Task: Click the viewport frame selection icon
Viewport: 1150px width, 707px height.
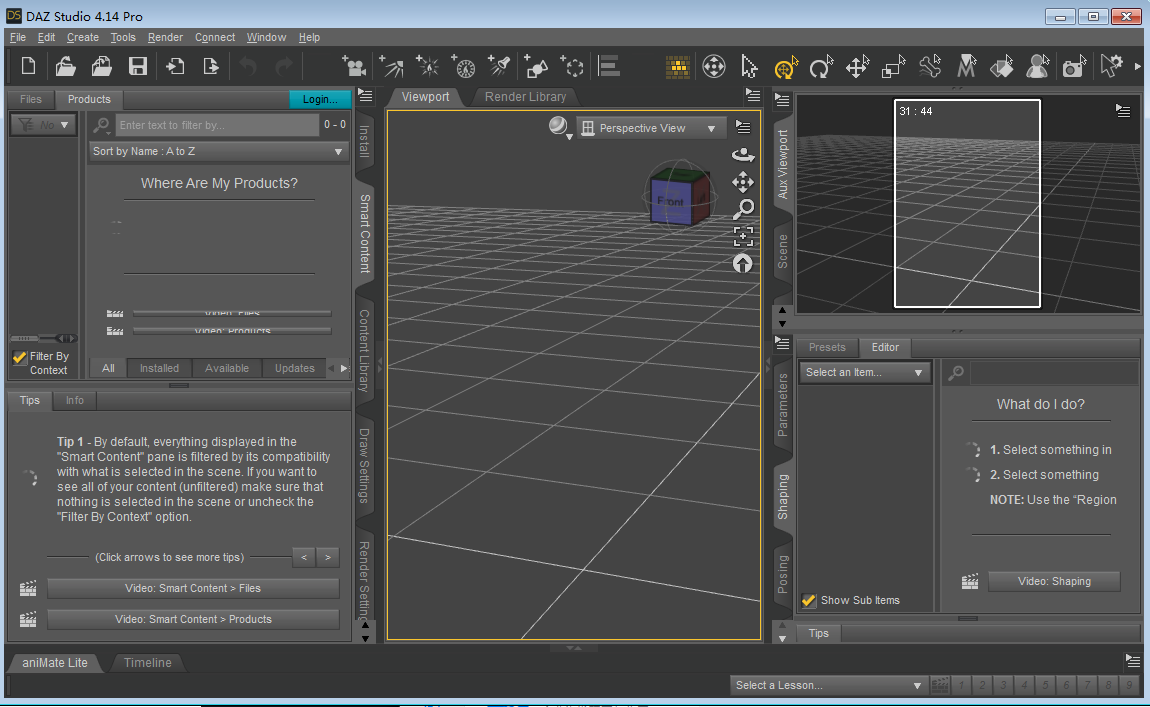Action: click(x=743, y=236)
